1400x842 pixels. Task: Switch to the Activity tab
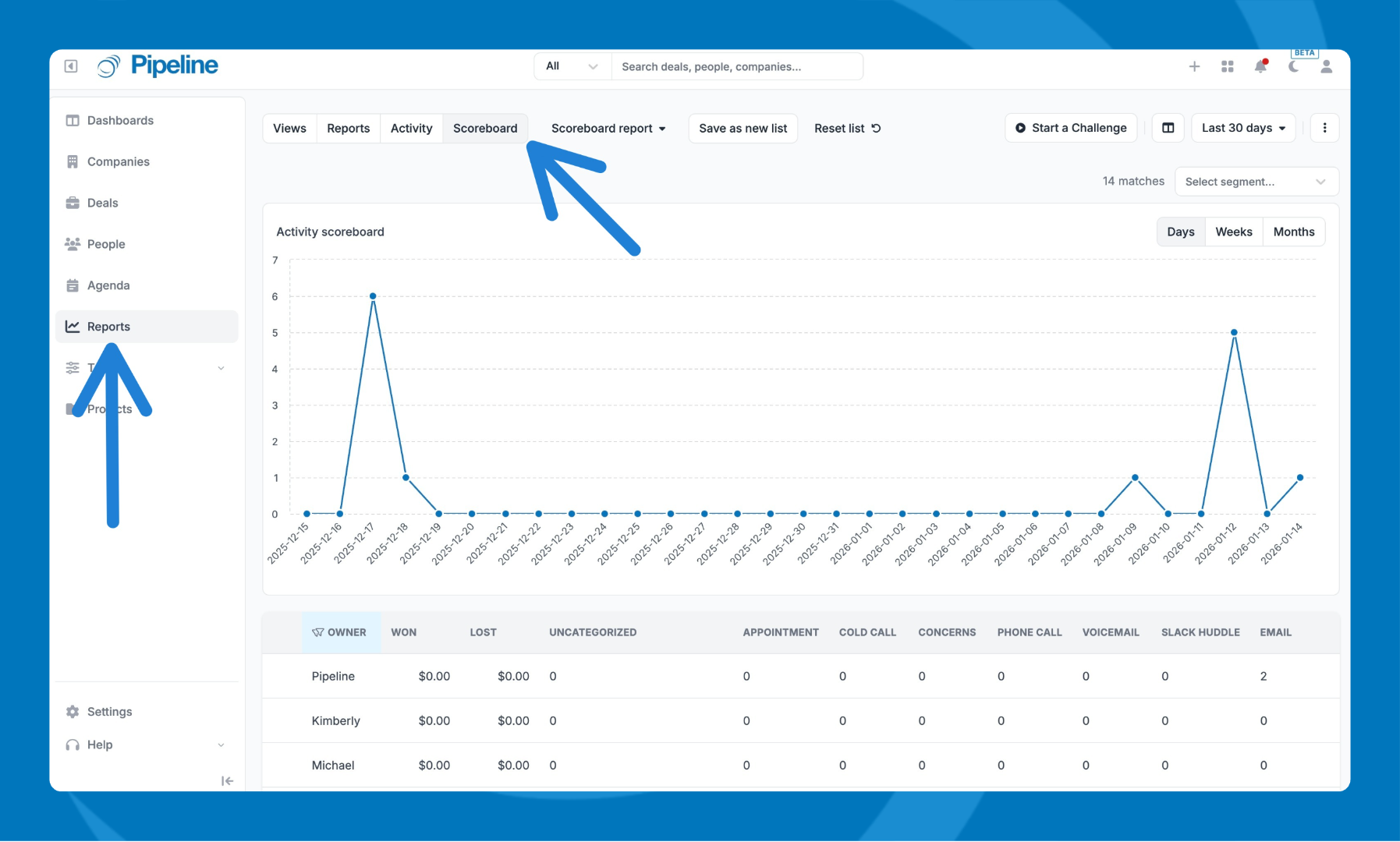click(411, 129)
